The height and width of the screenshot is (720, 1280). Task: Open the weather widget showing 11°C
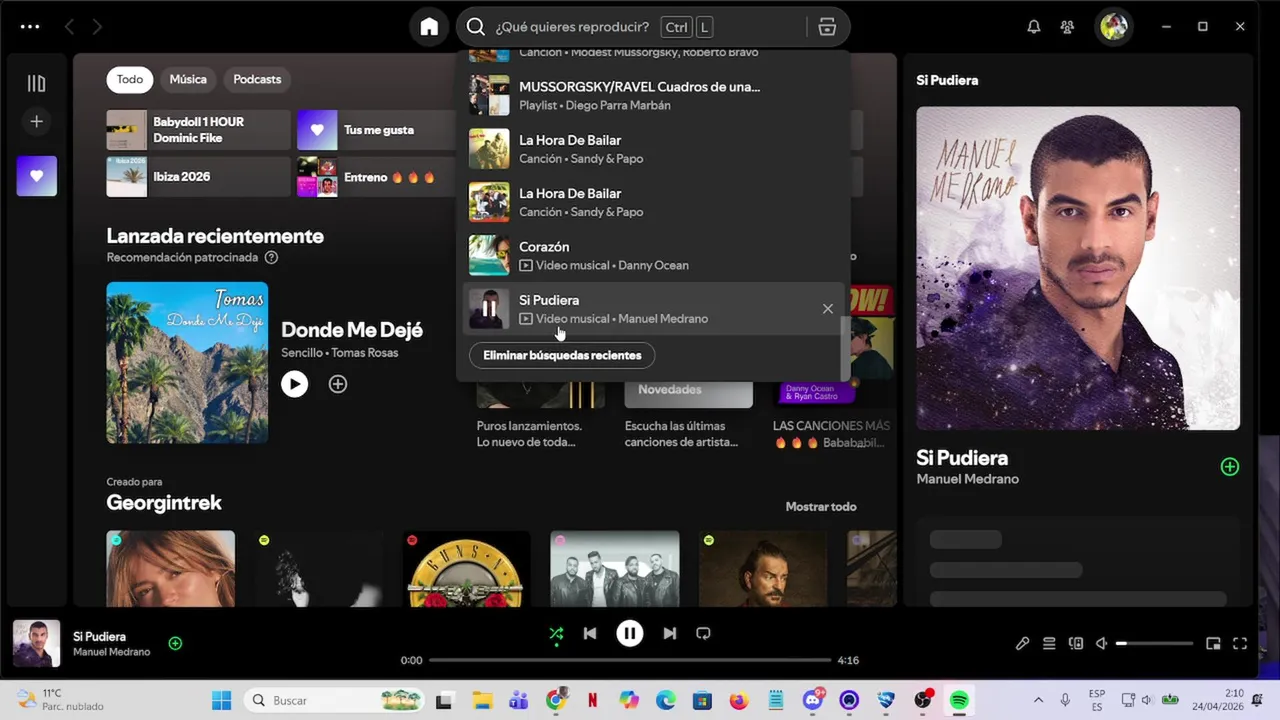(x=62, y=700)
